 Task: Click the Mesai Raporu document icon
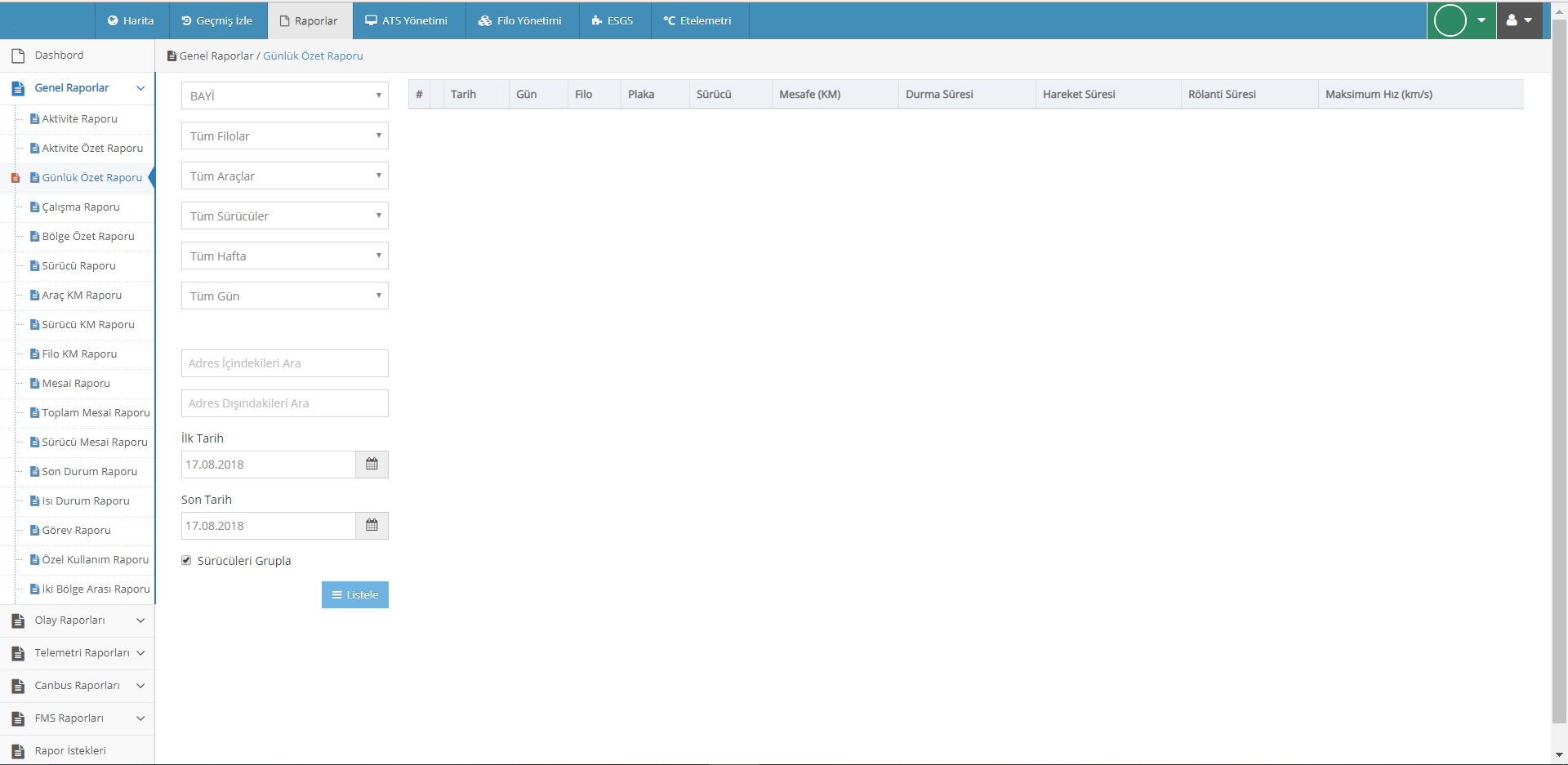[x=34, y=383]
